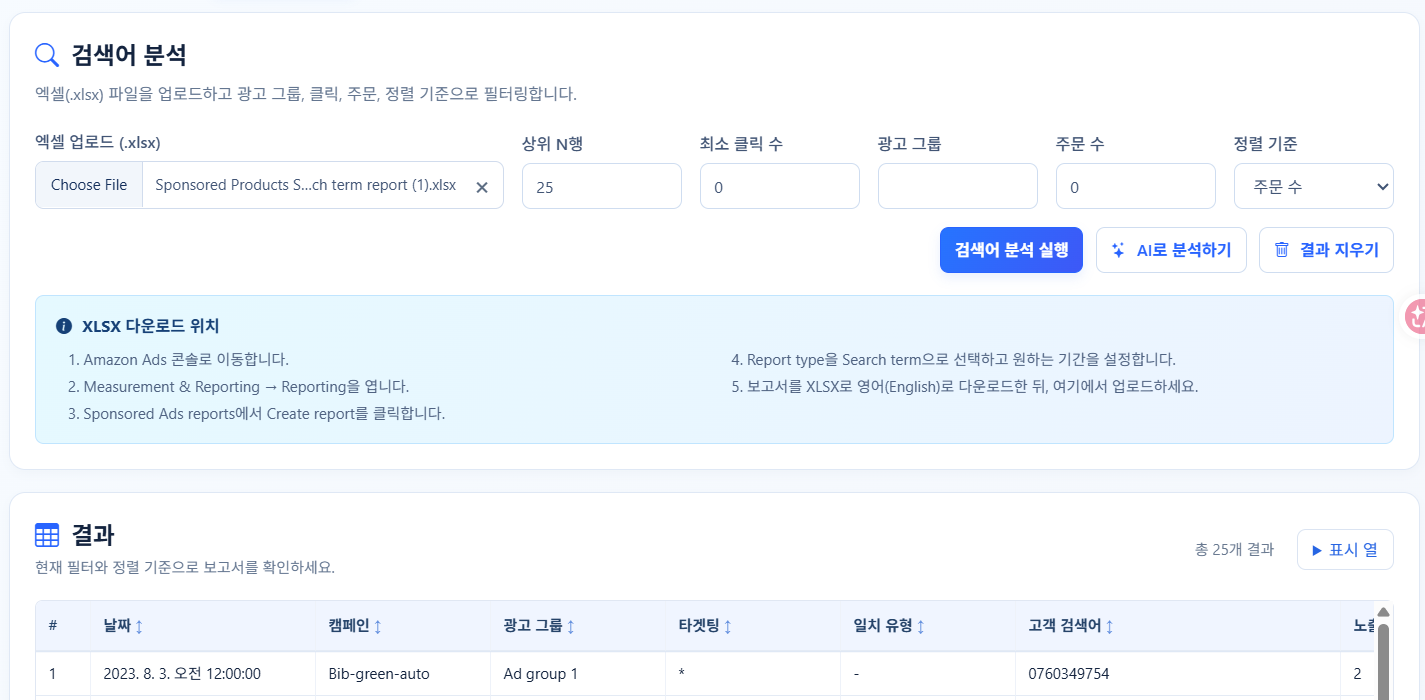Focus the 최소 클릭 수 input field
The height and width of the screenshot is (700, 1425).
(780, 186)
